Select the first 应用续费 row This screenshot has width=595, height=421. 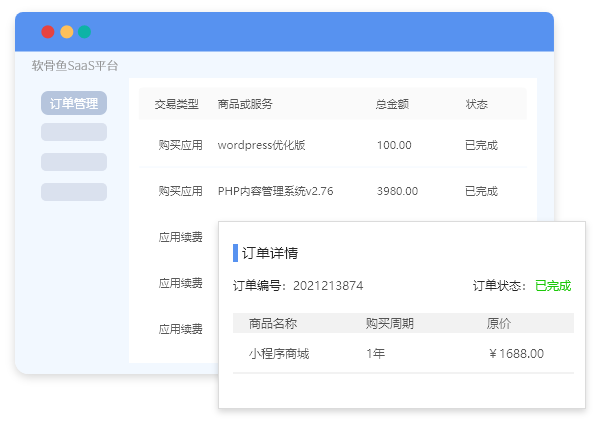pyautogui.click(x=181, y=237)
